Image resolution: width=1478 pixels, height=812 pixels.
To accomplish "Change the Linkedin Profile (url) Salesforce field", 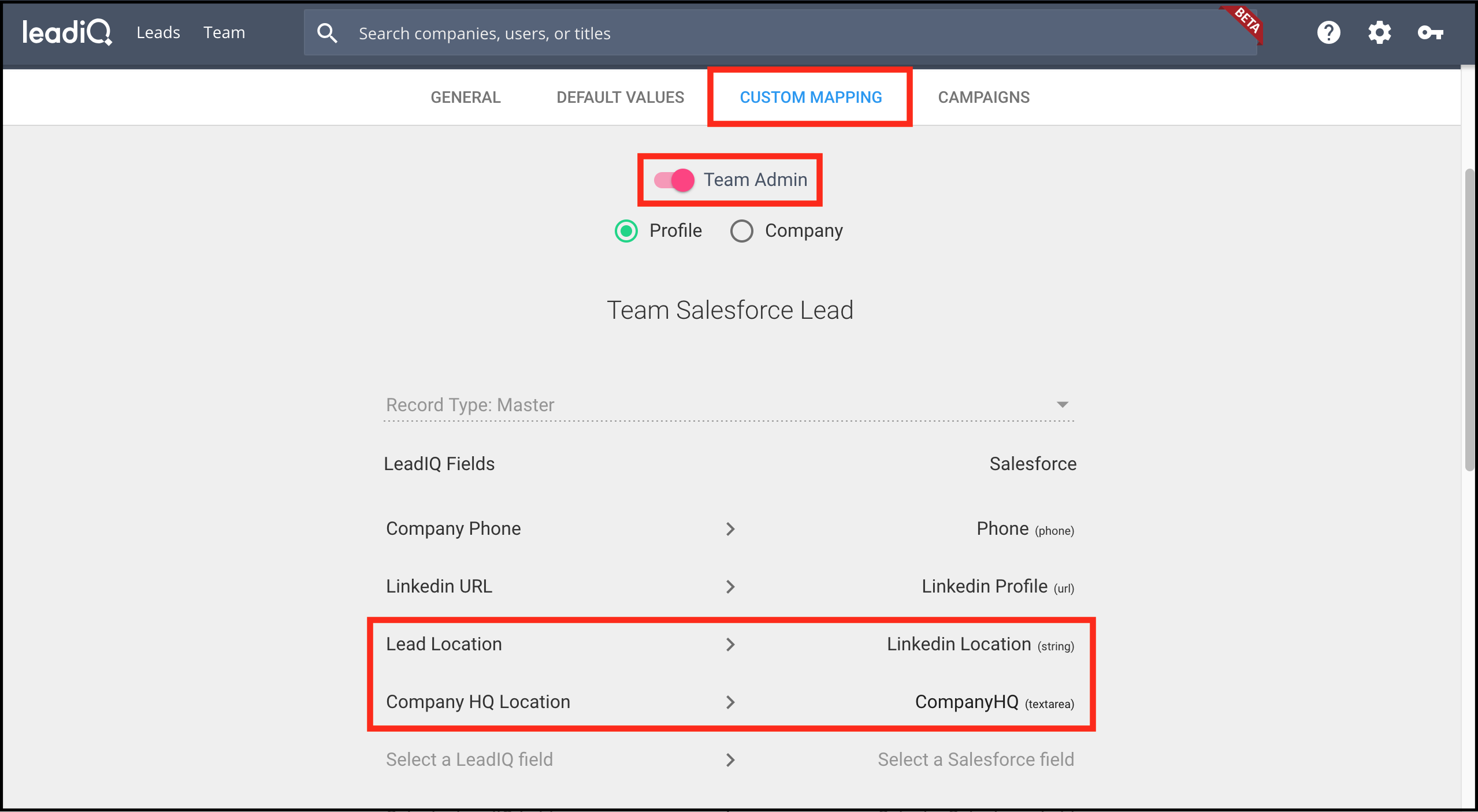I will pos(998,586).
